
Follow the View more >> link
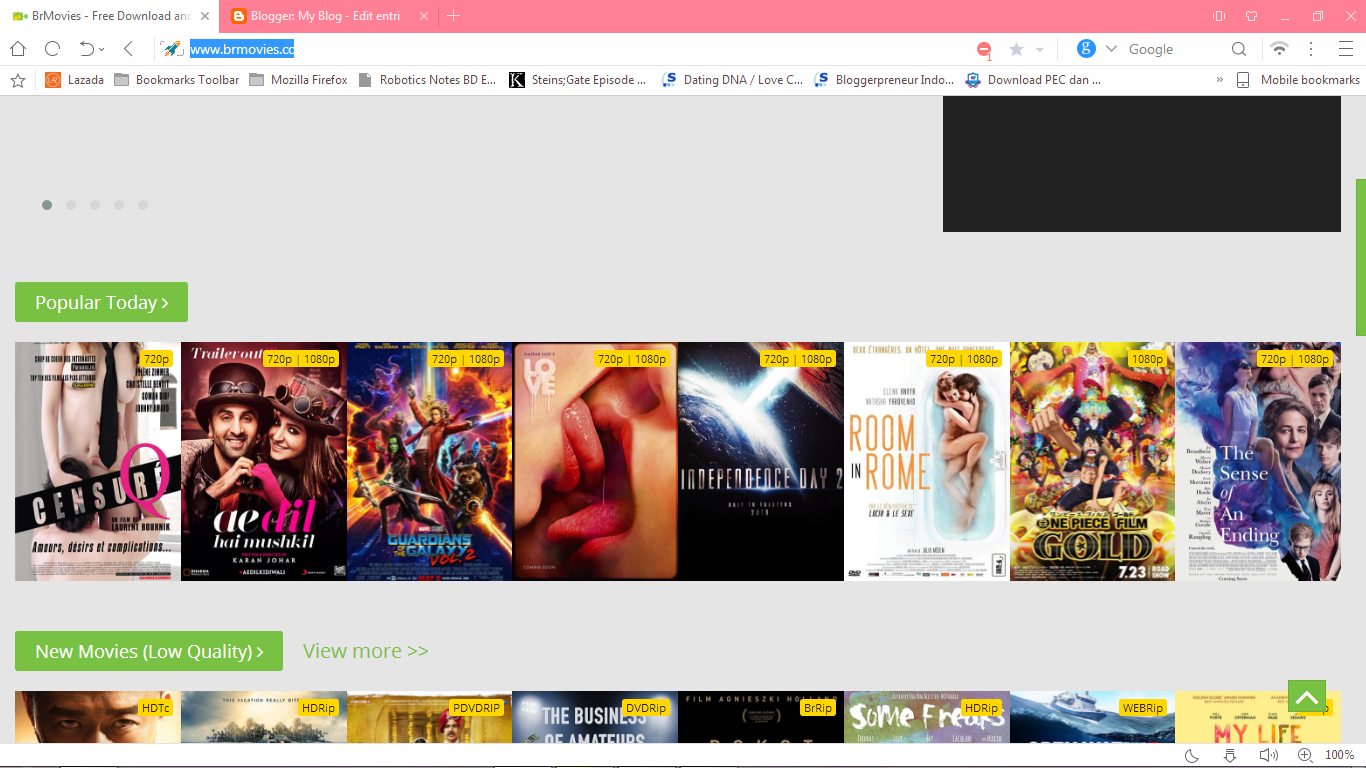[x=365, y=651]
